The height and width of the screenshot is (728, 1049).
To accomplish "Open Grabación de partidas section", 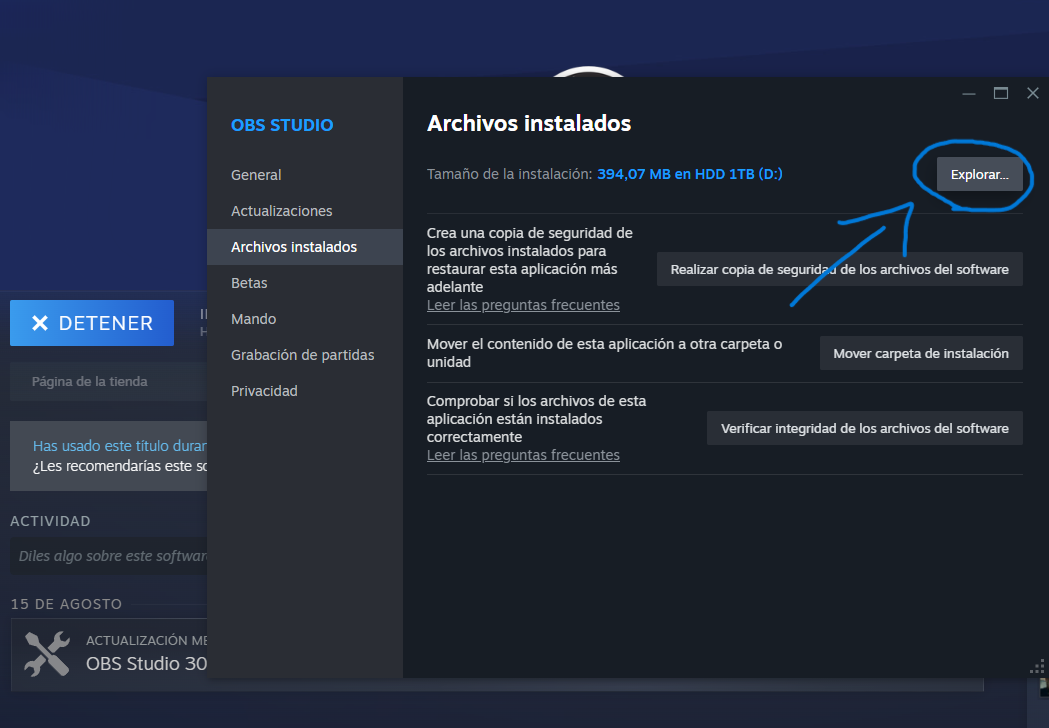I will (x=302, y=355).
